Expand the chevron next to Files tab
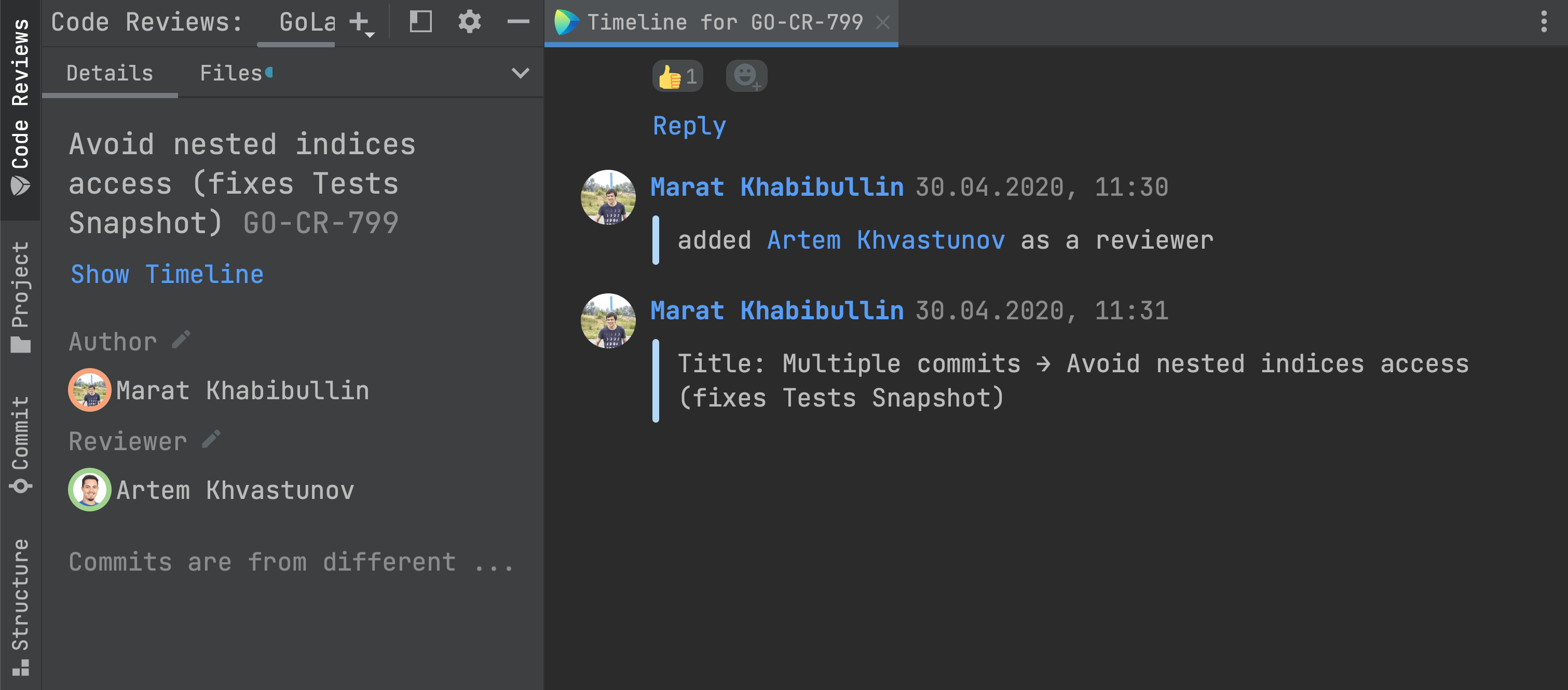The image size is (1568, 690). pos(520,74)
